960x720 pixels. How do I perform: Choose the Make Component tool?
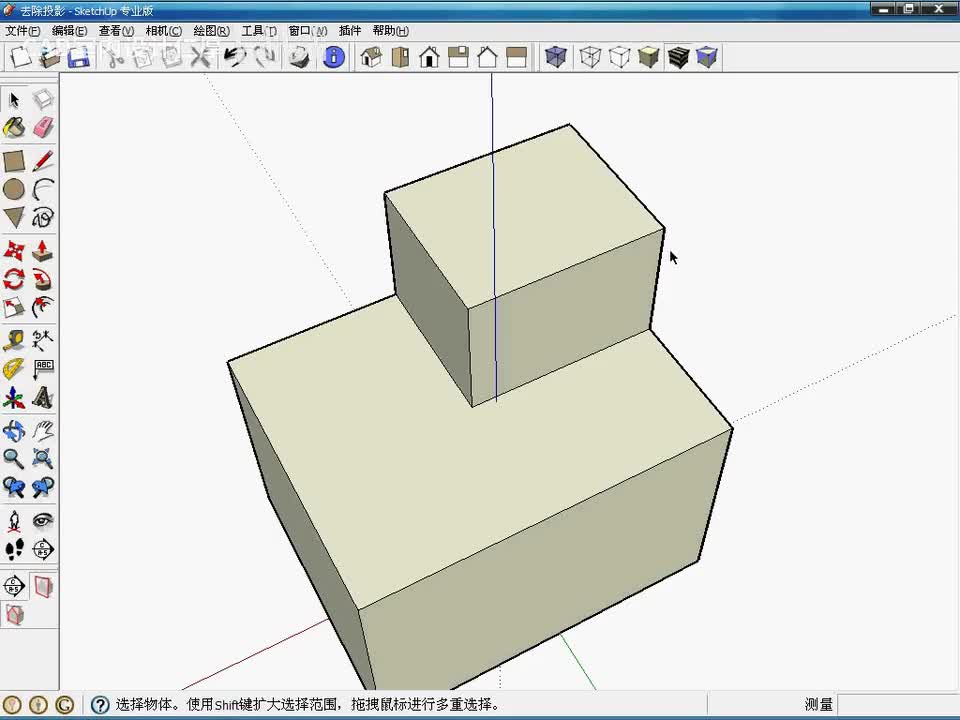[43, 99]
